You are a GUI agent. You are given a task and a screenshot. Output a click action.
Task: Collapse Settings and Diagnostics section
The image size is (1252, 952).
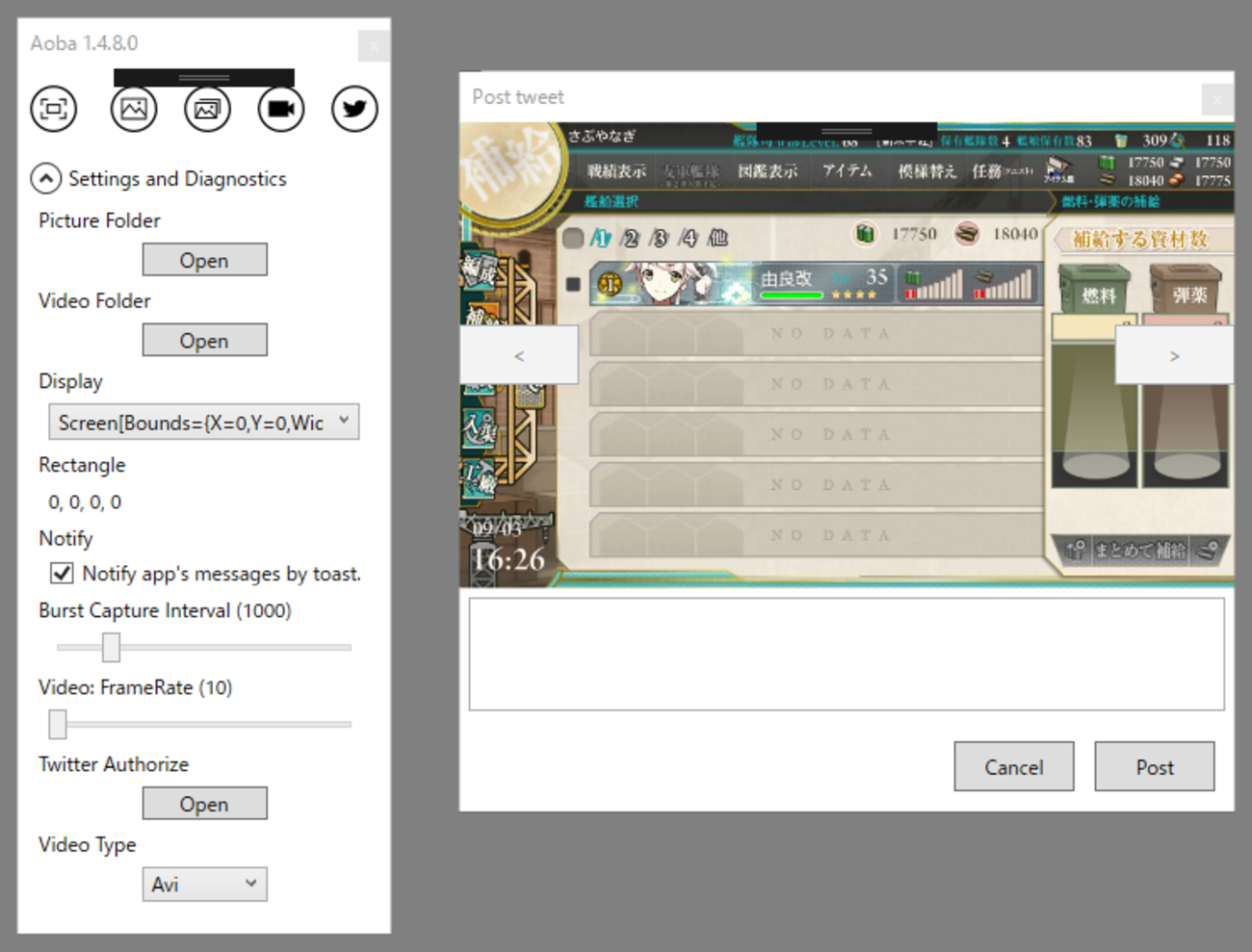pyautogui.click(x=45, y=178)
